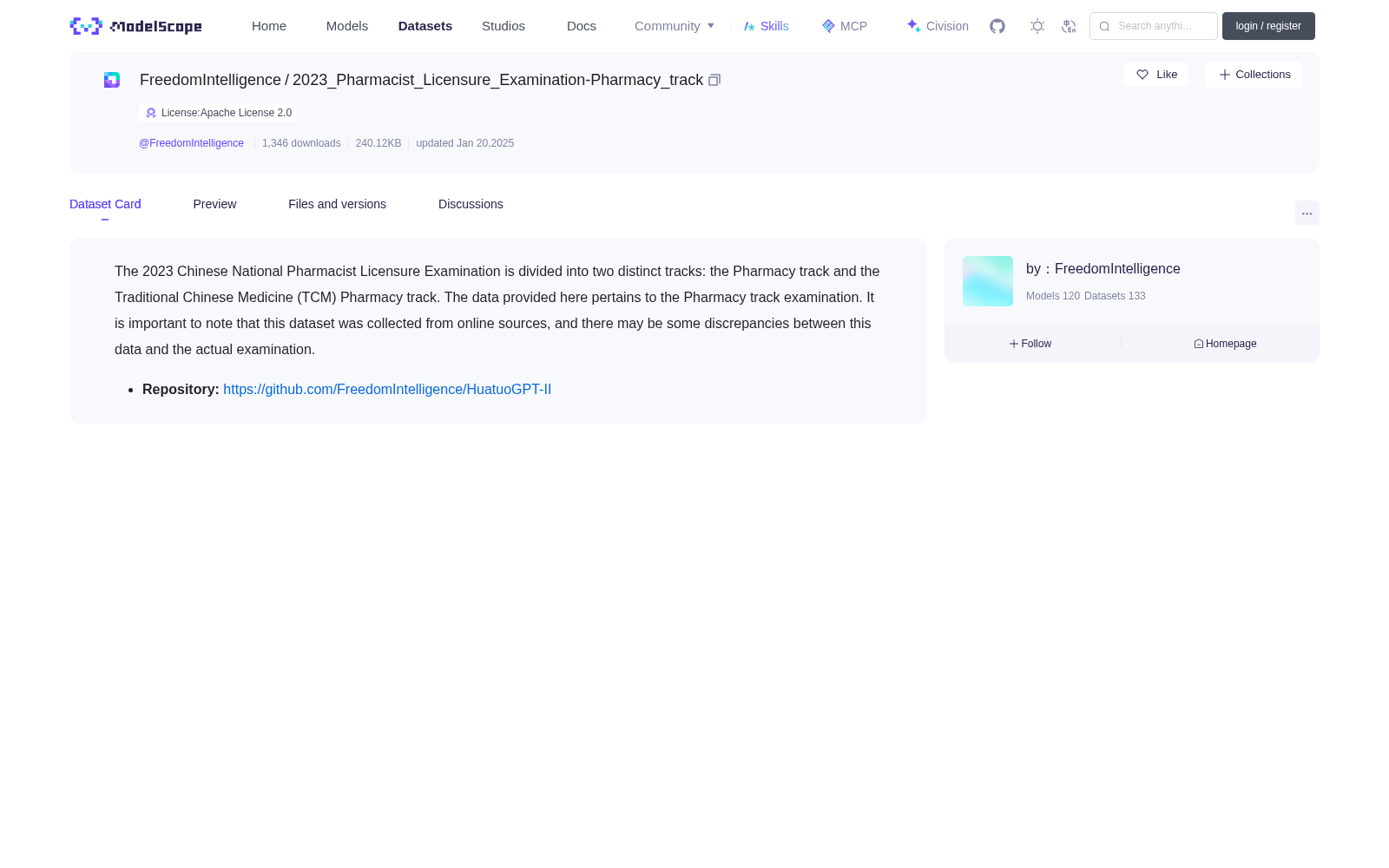Click by: FreedomIntelligence name
1389x868 pixels.
(1103, 269)
